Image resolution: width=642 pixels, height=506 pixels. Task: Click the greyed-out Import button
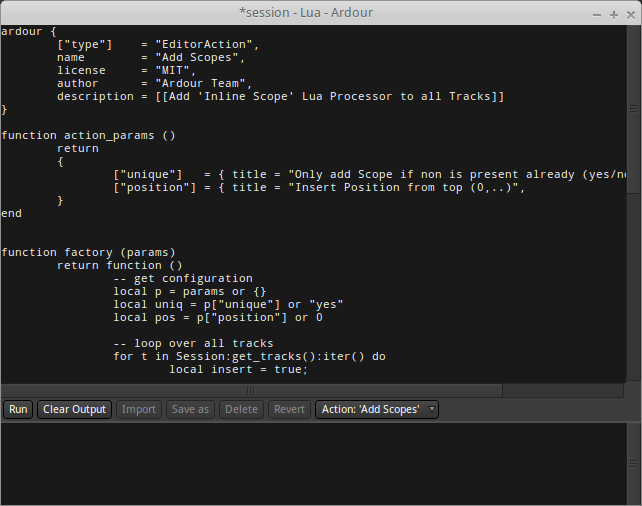[139, 409]
